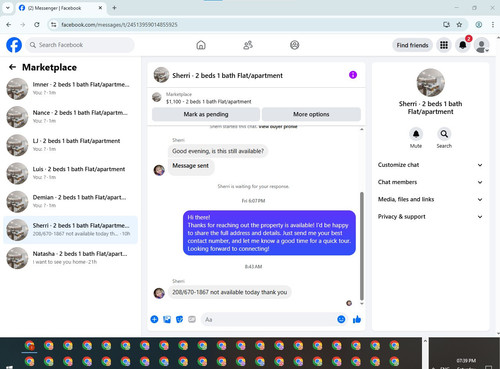The height and width of the screenshot is (369, 500).
Task: Click the blue "Hi there!" reply bubble
Action: point(269,233)
